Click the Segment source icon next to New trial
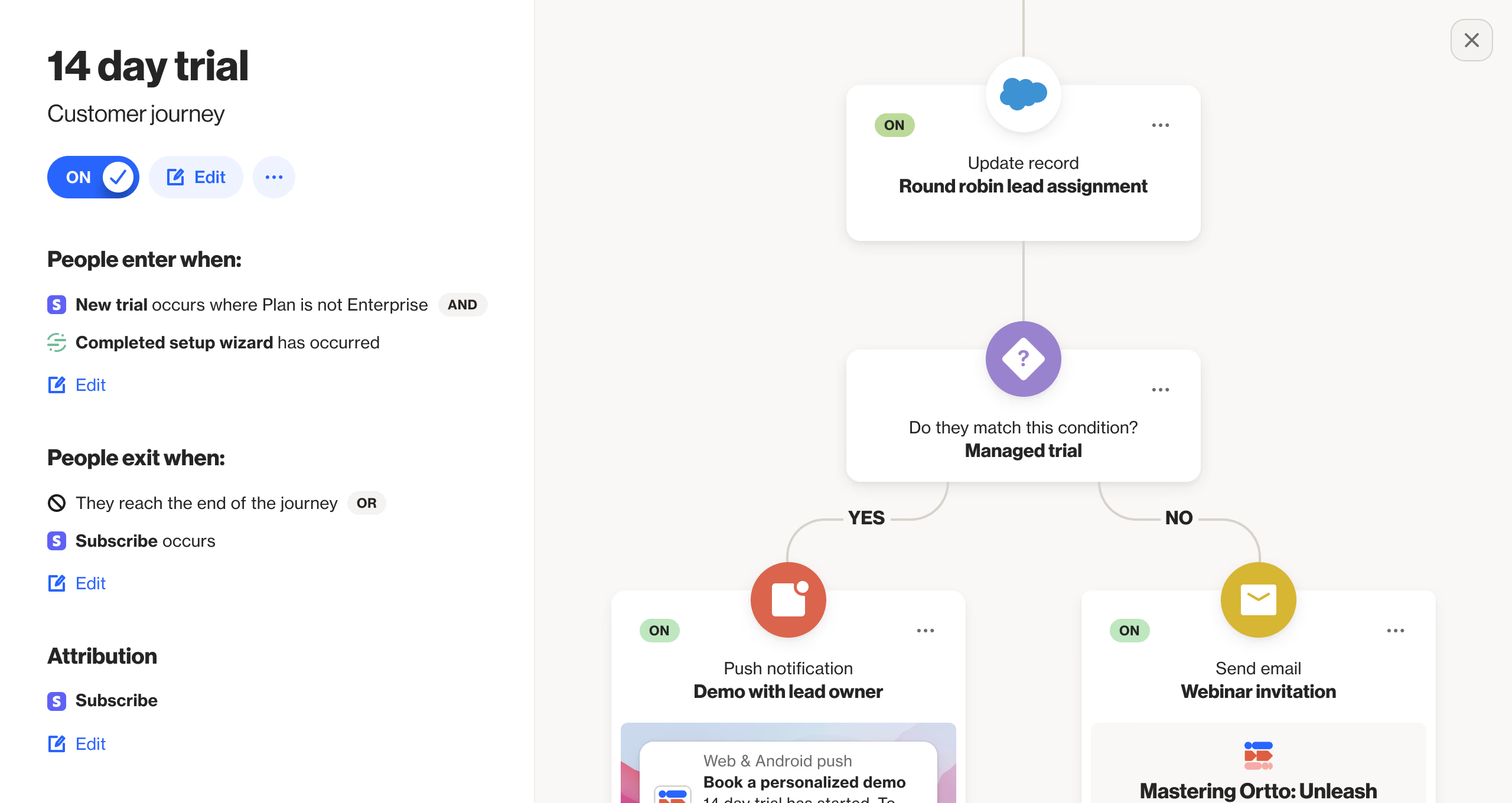Viewport: 1512px width, 803px height. pyautogui.click(x=56, y=305)
